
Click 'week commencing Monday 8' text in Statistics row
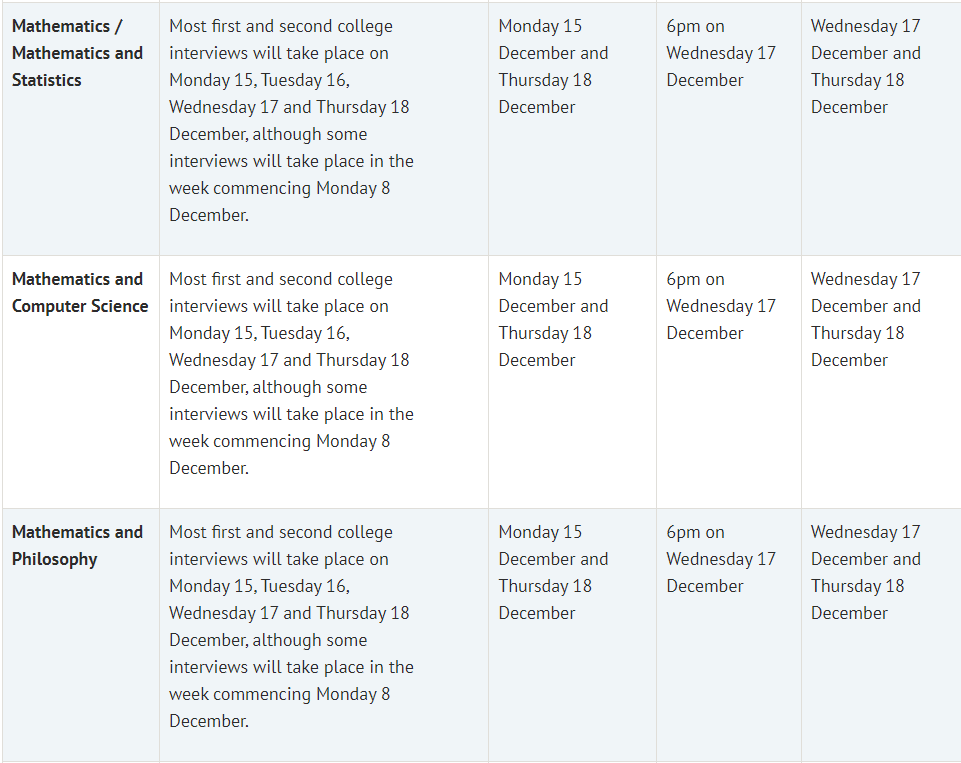[x=279, y=188]
